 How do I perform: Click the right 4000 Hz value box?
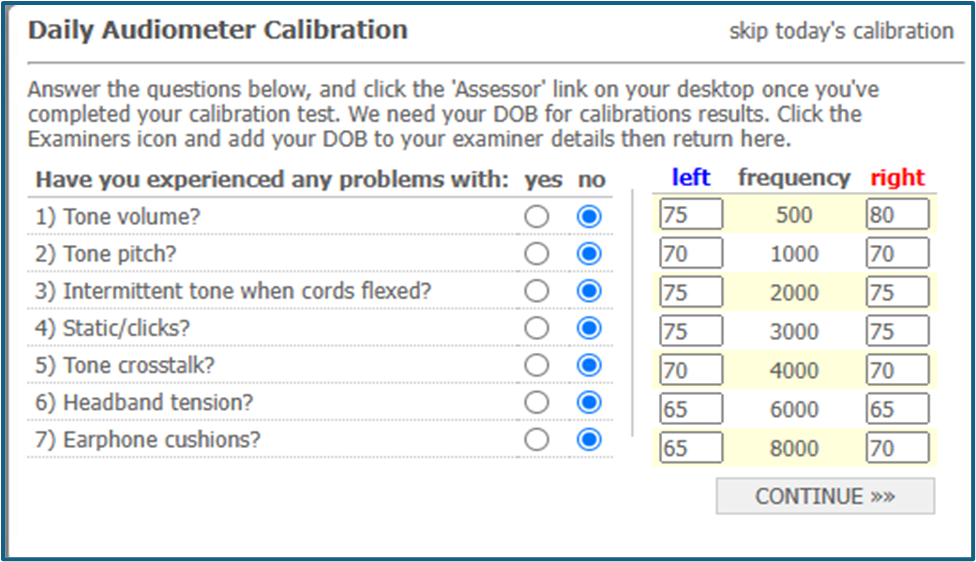click(897, 370)
